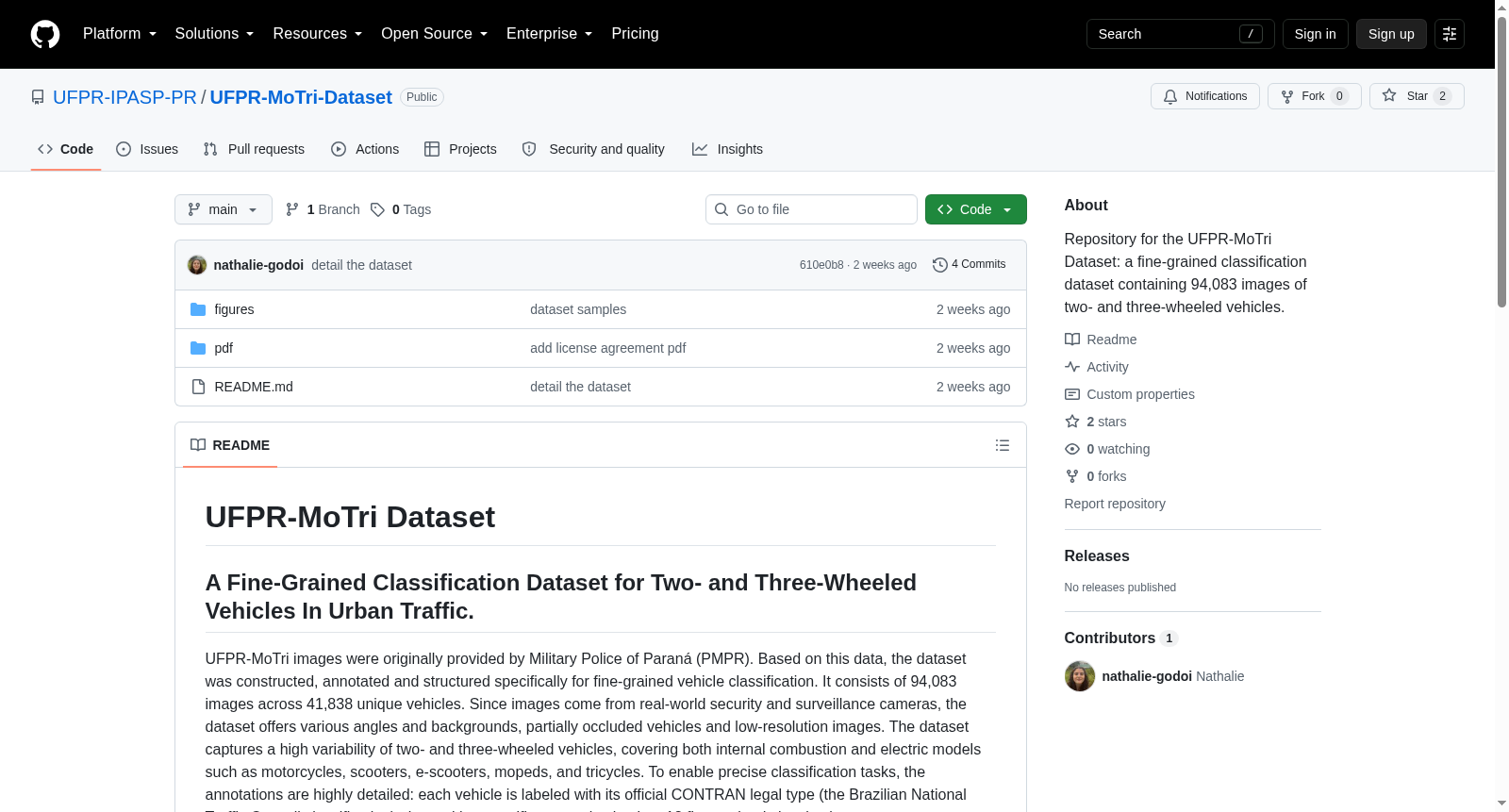
Task: Open the Releases heading link
Action: [x=1097, y=556]
